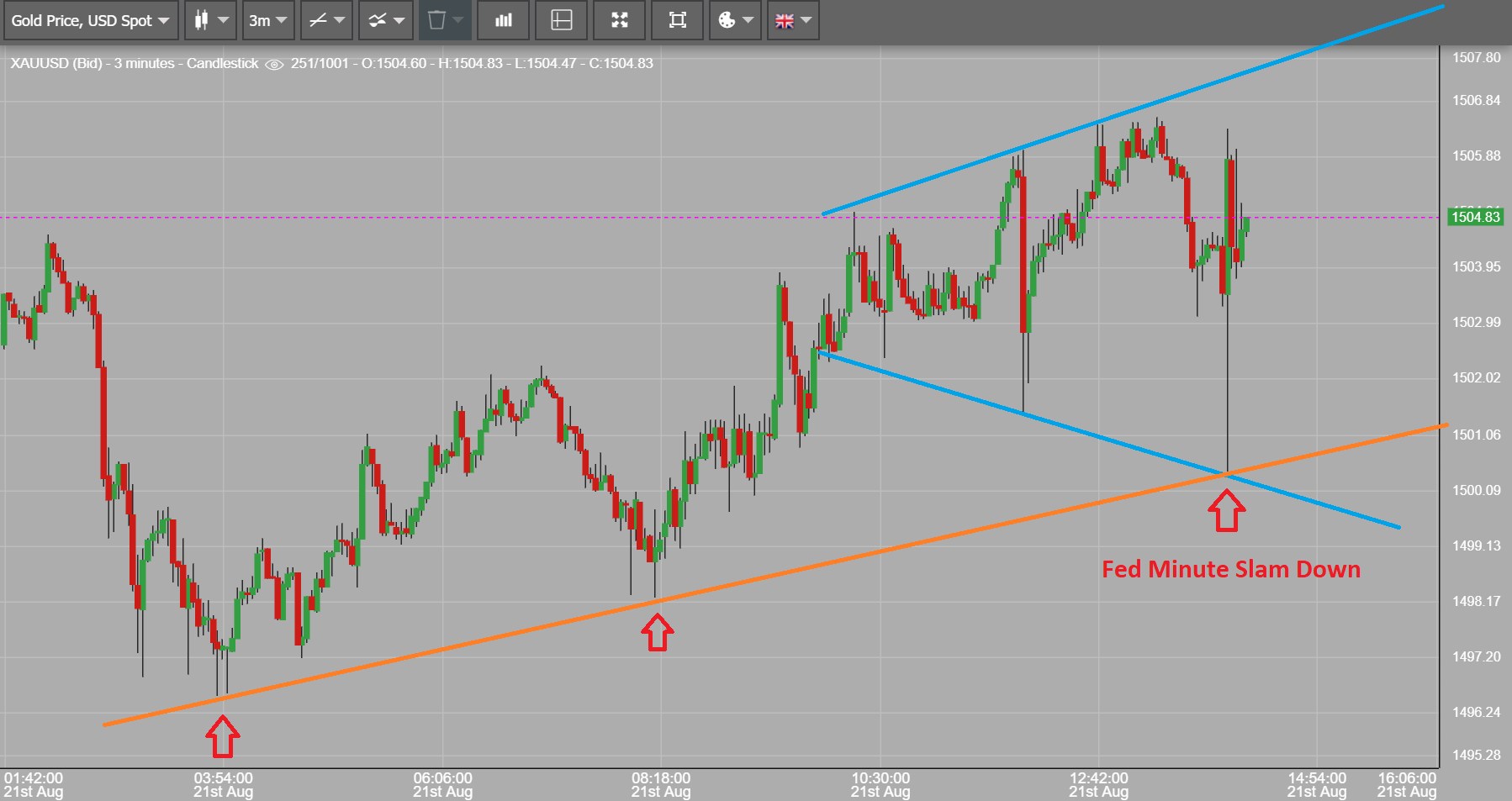
Task: Open the indicators and studies dropdown
Action: [385, 20]
